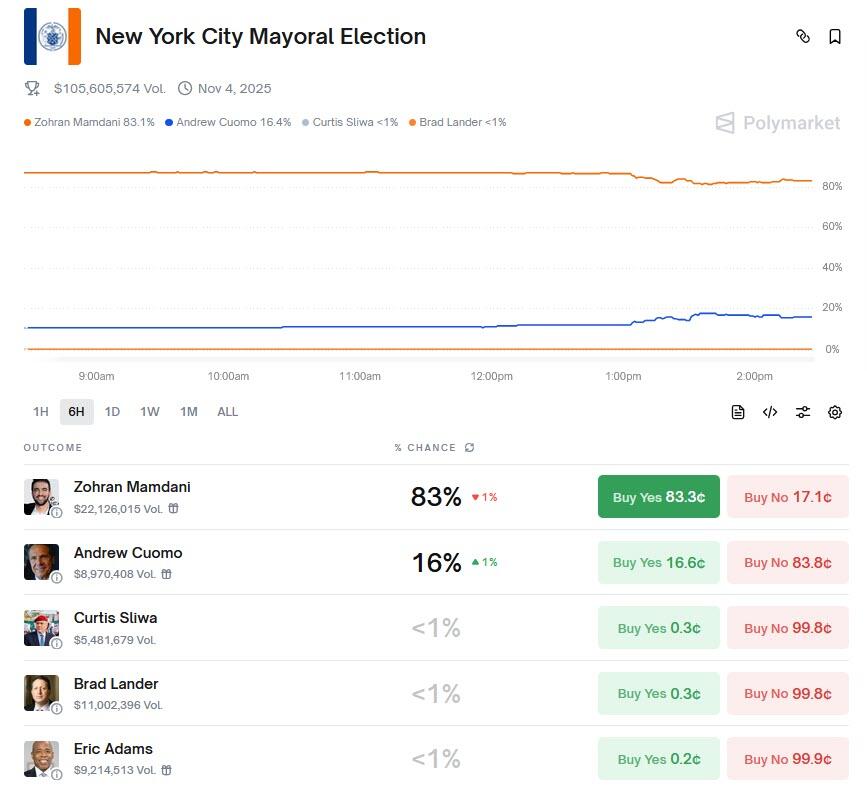Buy No on Andrew Cuomo at 83.8¢
The image size is (867, 789).
[x=787, y=563]
